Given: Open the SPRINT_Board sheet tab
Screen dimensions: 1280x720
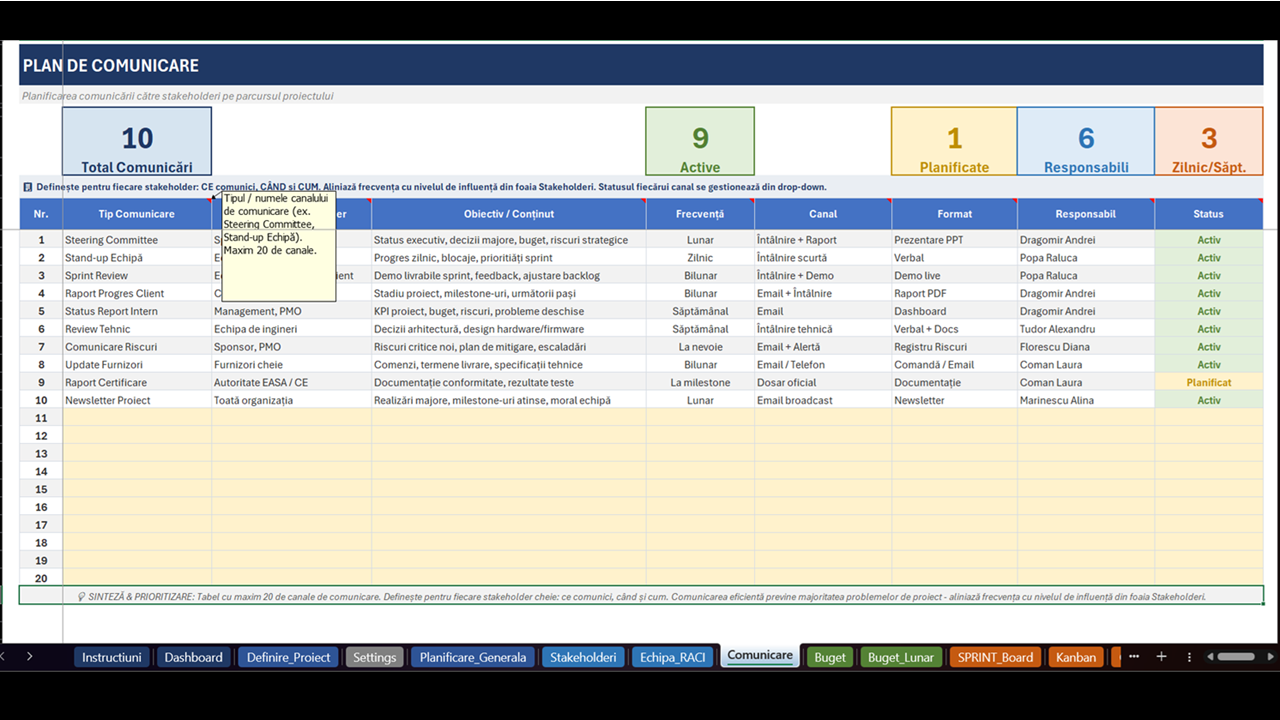Looking at the screenshot, I should [995, 657].
